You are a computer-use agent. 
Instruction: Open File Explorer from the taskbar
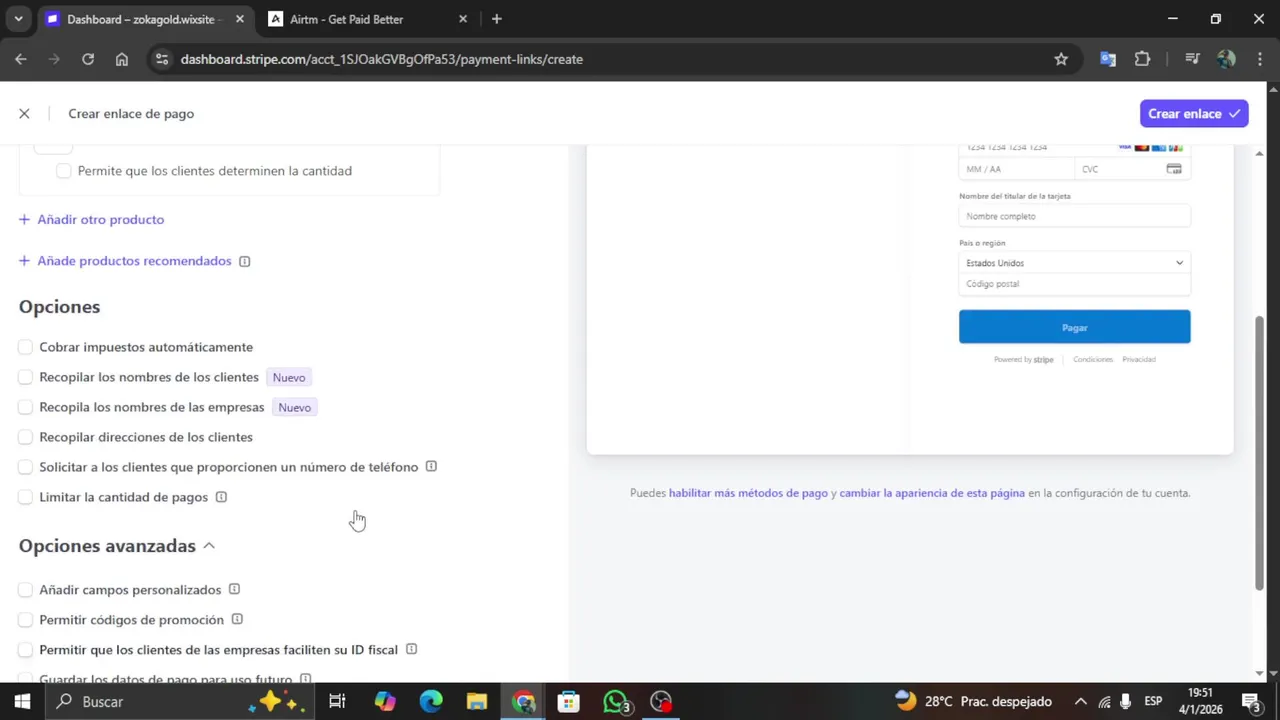pos(477,702)
